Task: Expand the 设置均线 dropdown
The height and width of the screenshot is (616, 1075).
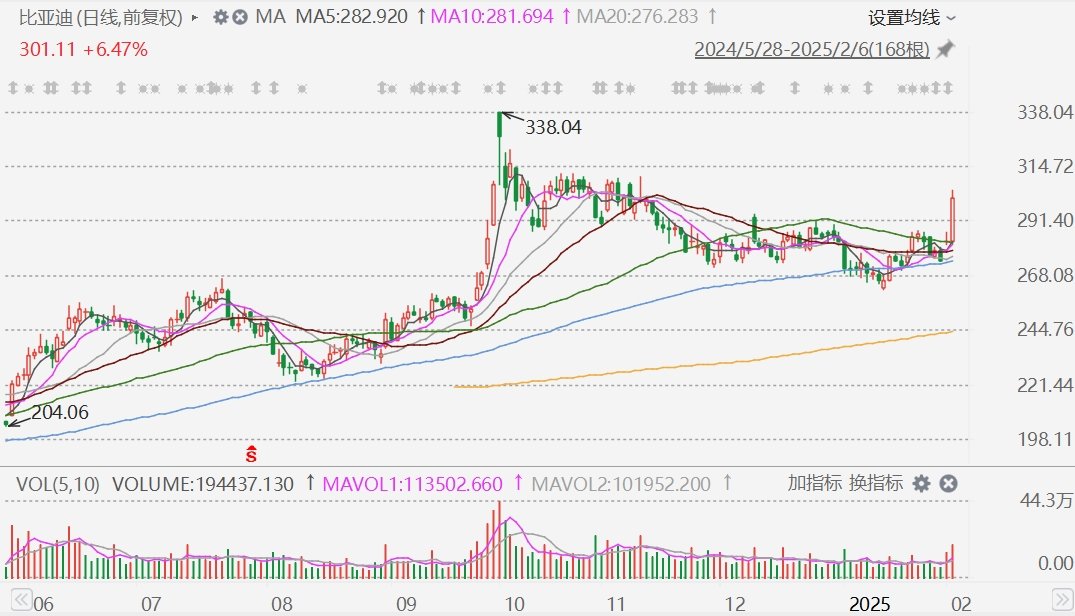Action: pyautogui.click(x=911, y=17)
